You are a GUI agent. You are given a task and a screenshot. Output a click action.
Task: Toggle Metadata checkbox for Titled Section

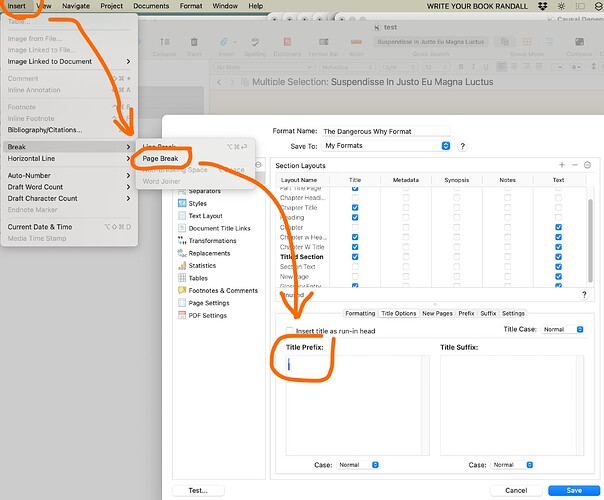(x=406, y=257)
